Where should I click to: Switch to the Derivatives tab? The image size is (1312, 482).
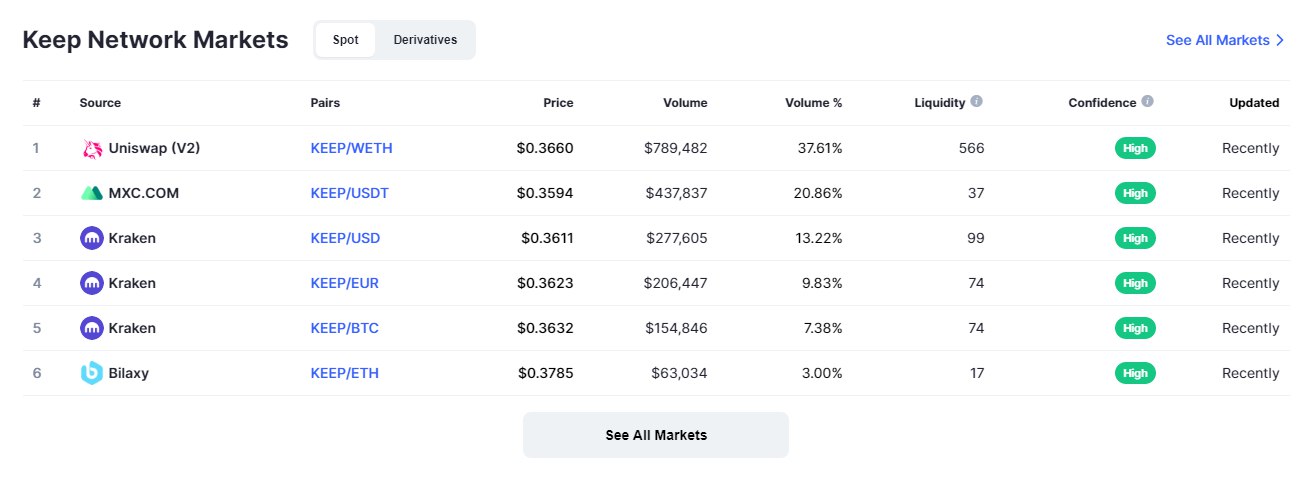[x=425, y=40]
